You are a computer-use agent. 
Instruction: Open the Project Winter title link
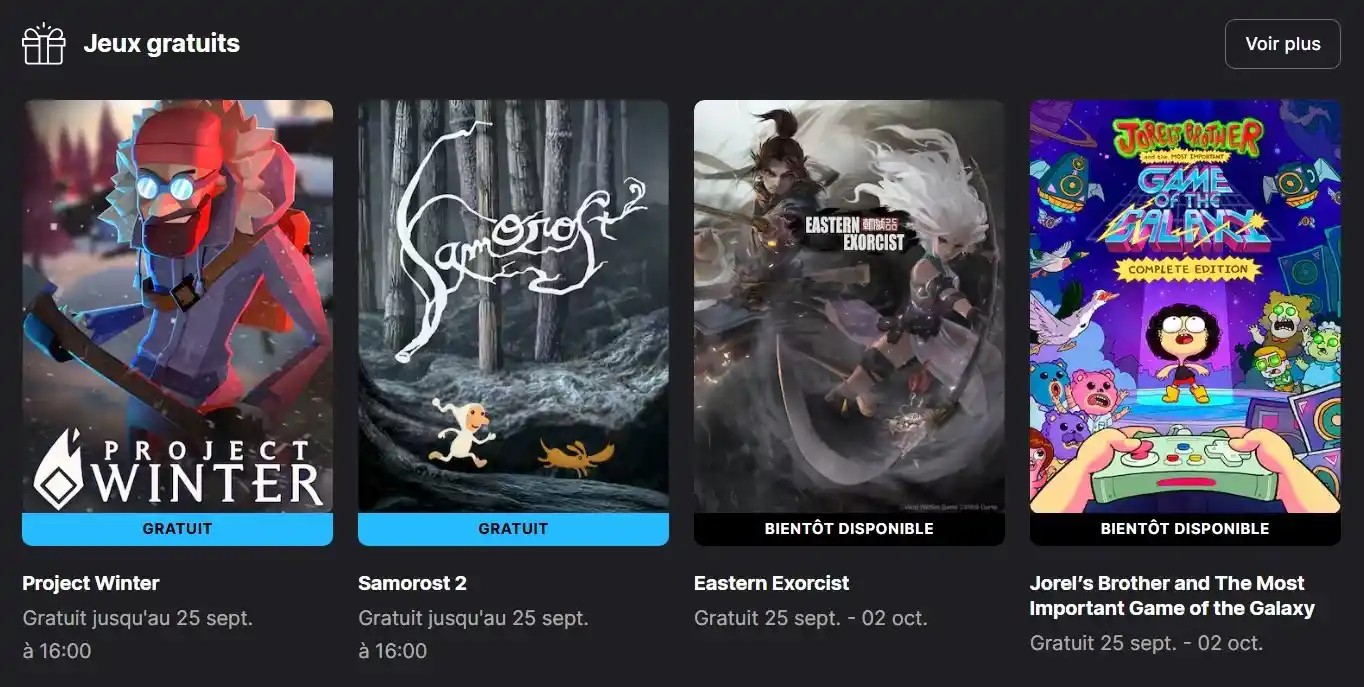pos(91,583)
